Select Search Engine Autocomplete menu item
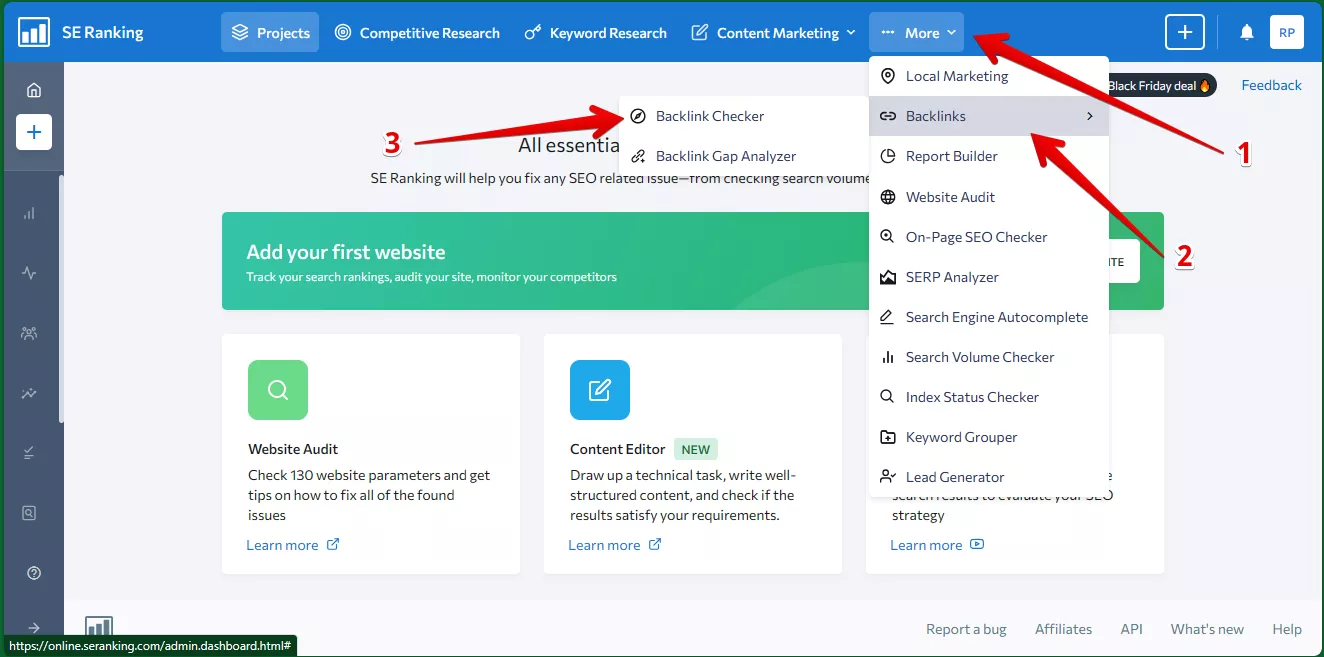 (989, 317)
